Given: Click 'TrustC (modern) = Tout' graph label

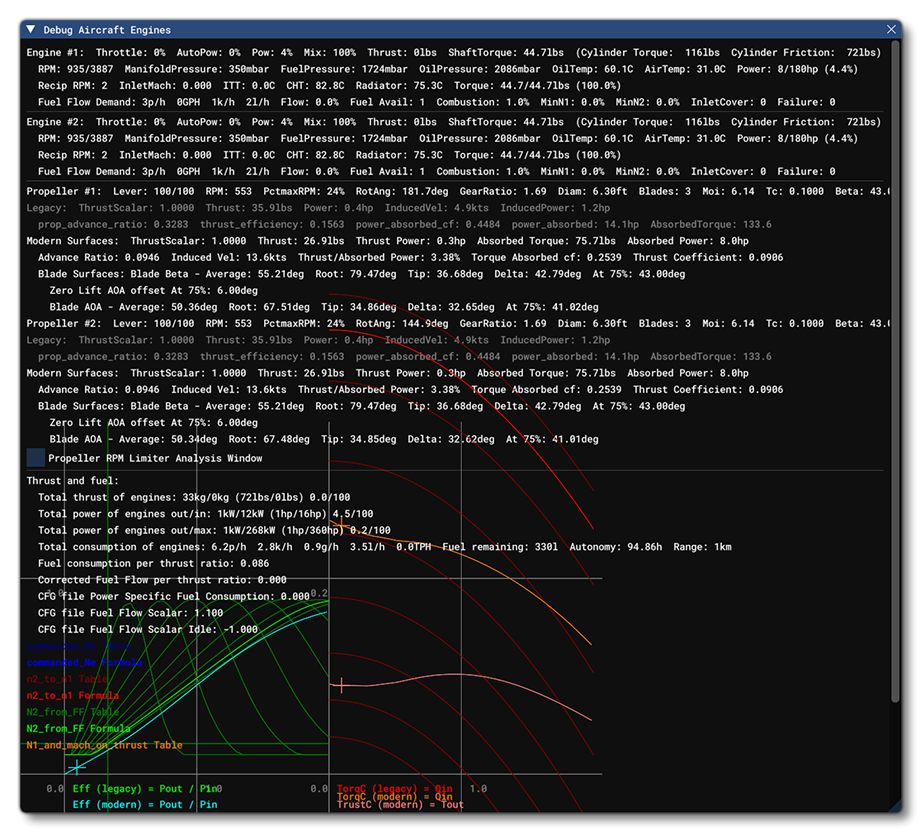Looking at the screenshot, I should (400, 805).
